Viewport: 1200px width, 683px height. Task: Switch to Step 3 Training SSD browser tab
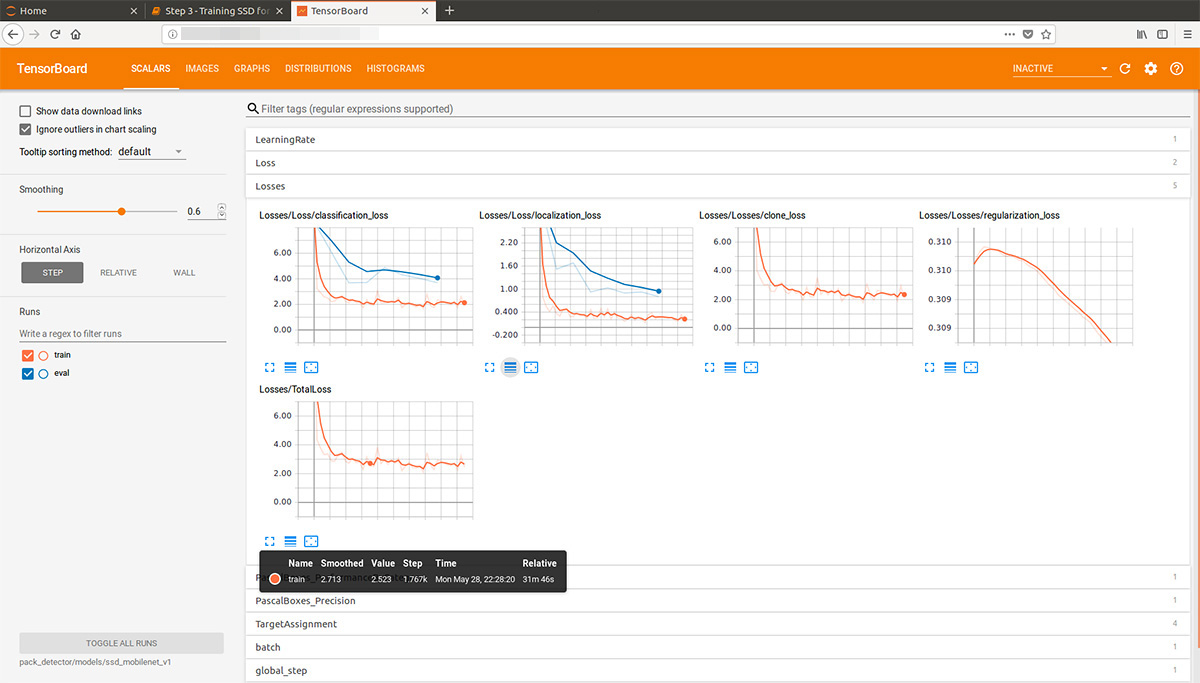pyautogui.click(x=217, y=10)
